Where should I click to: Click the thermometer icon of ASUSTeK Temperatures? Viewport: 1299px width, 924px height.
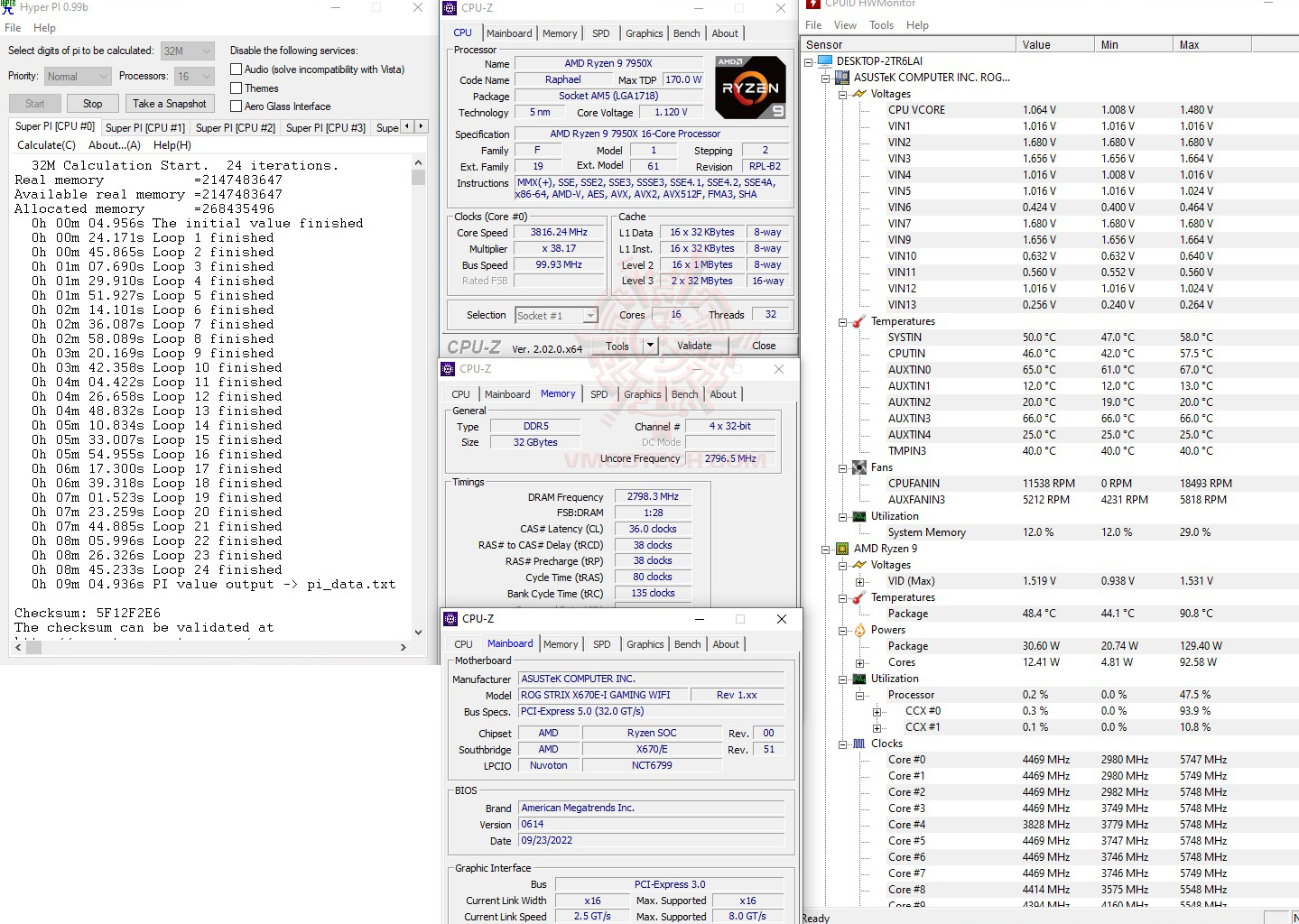click(859, 321)
